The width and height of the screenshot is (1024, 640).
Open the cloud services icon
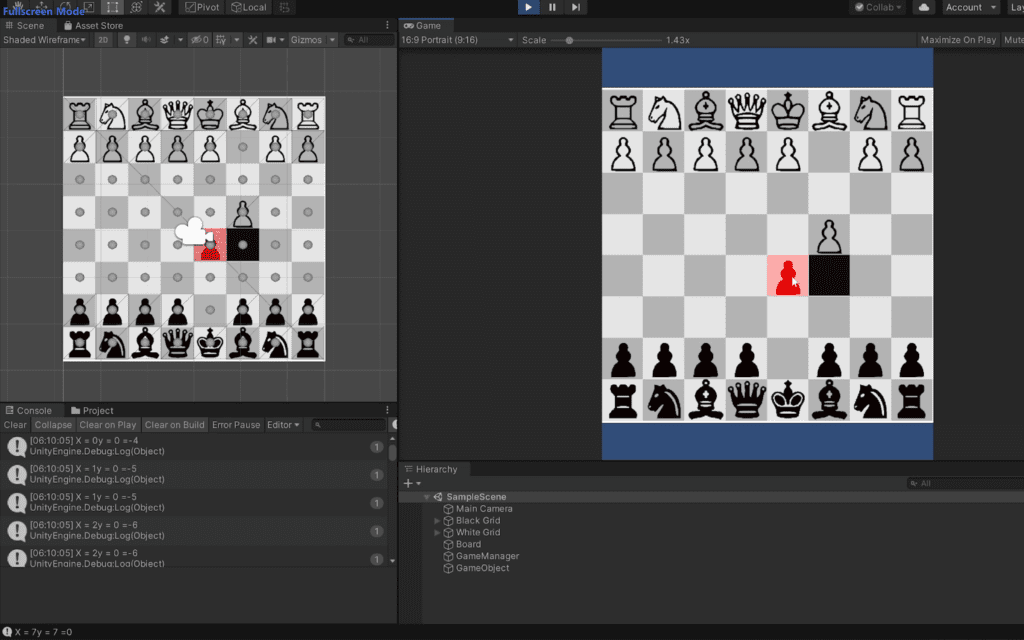(923, 7)
